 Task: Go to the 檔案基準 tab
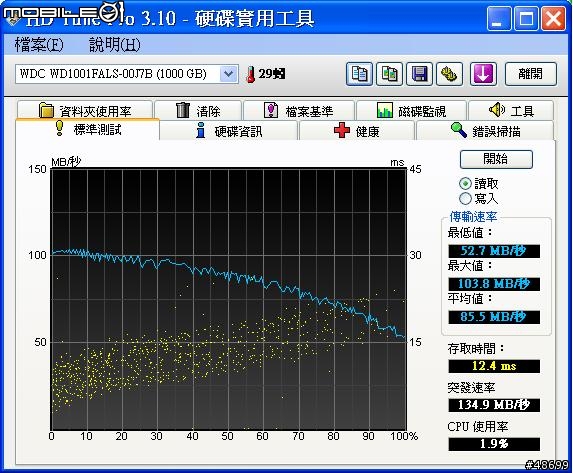click(299, 110)
